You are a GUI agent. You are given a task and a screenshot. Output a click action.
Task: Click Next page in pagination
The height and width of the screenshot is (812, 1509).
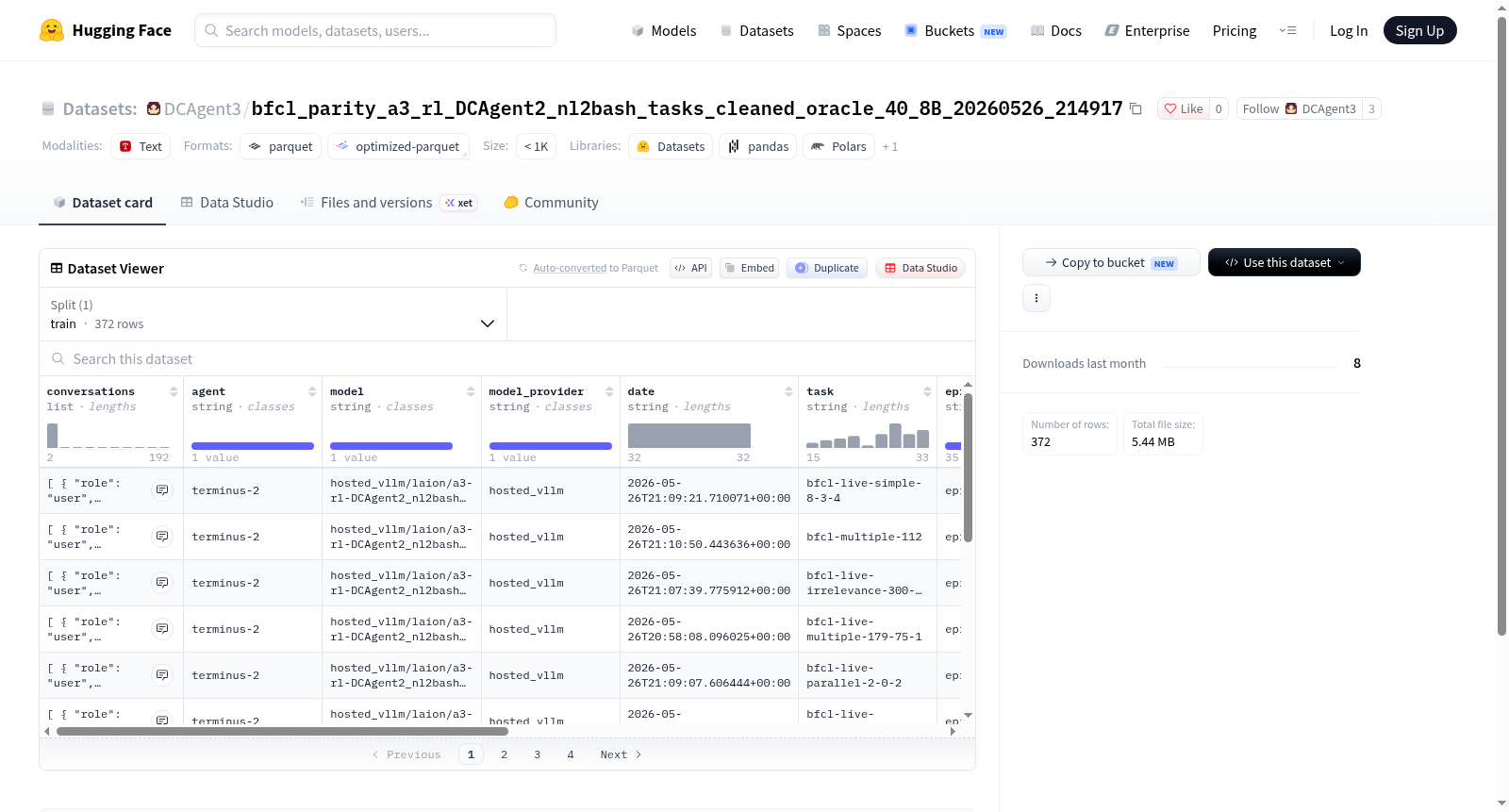(x=621, y=754)
